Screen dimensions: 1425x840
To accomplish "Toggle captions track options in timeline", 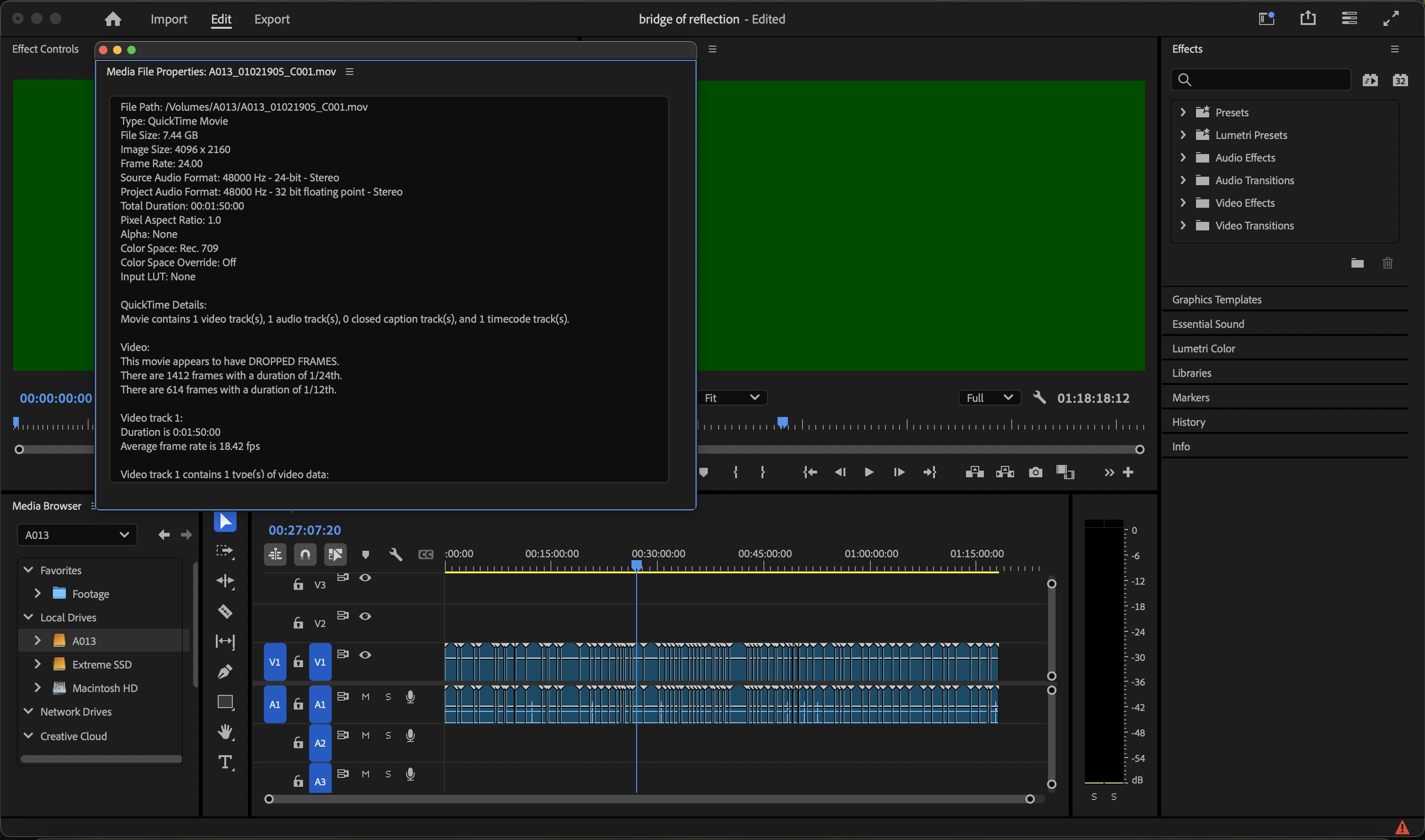I will tap(426, 554).
